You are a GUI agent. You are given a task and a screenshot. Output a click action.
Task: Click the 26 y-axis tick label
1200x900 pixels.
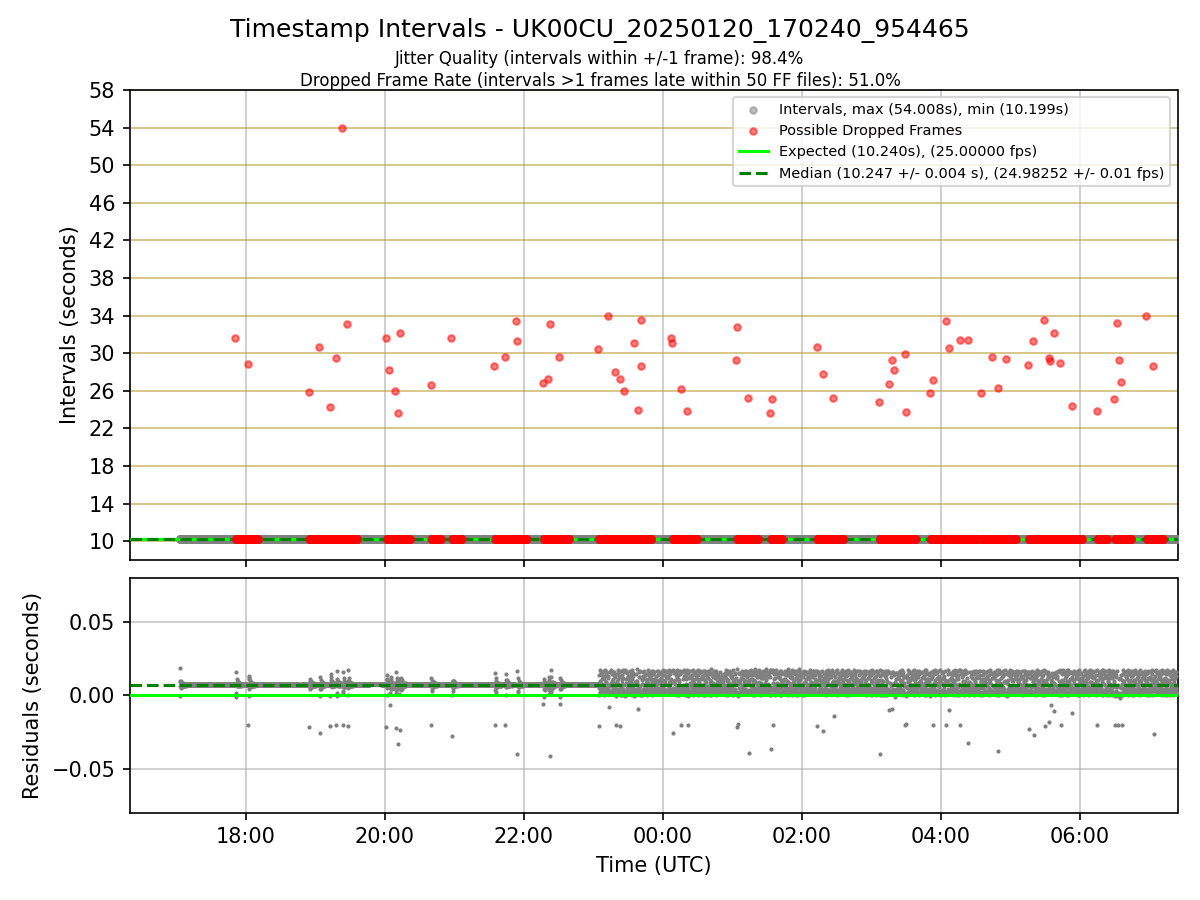[x=105, y=391]
